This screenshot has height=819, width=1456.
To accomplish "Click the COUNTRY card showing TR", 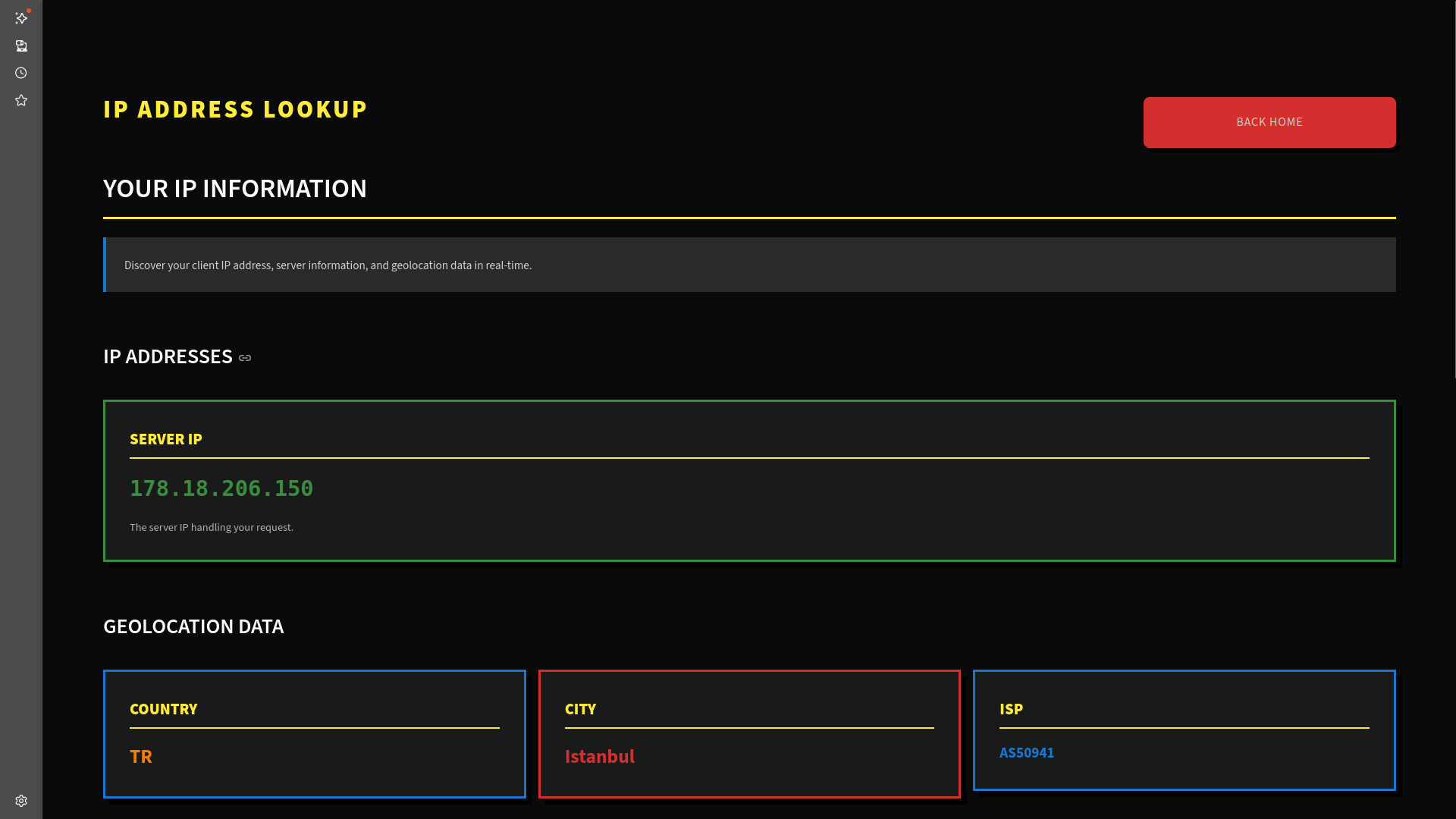I will point(314,733).
